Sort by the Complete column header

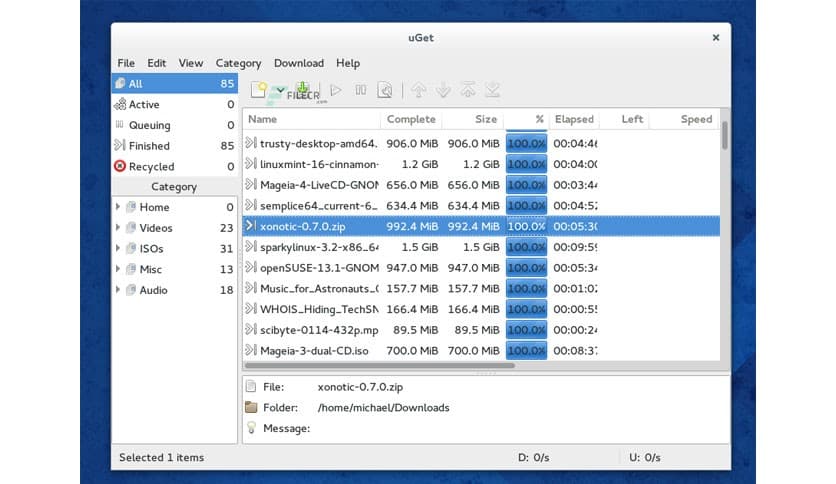click(x=411, y=119)
